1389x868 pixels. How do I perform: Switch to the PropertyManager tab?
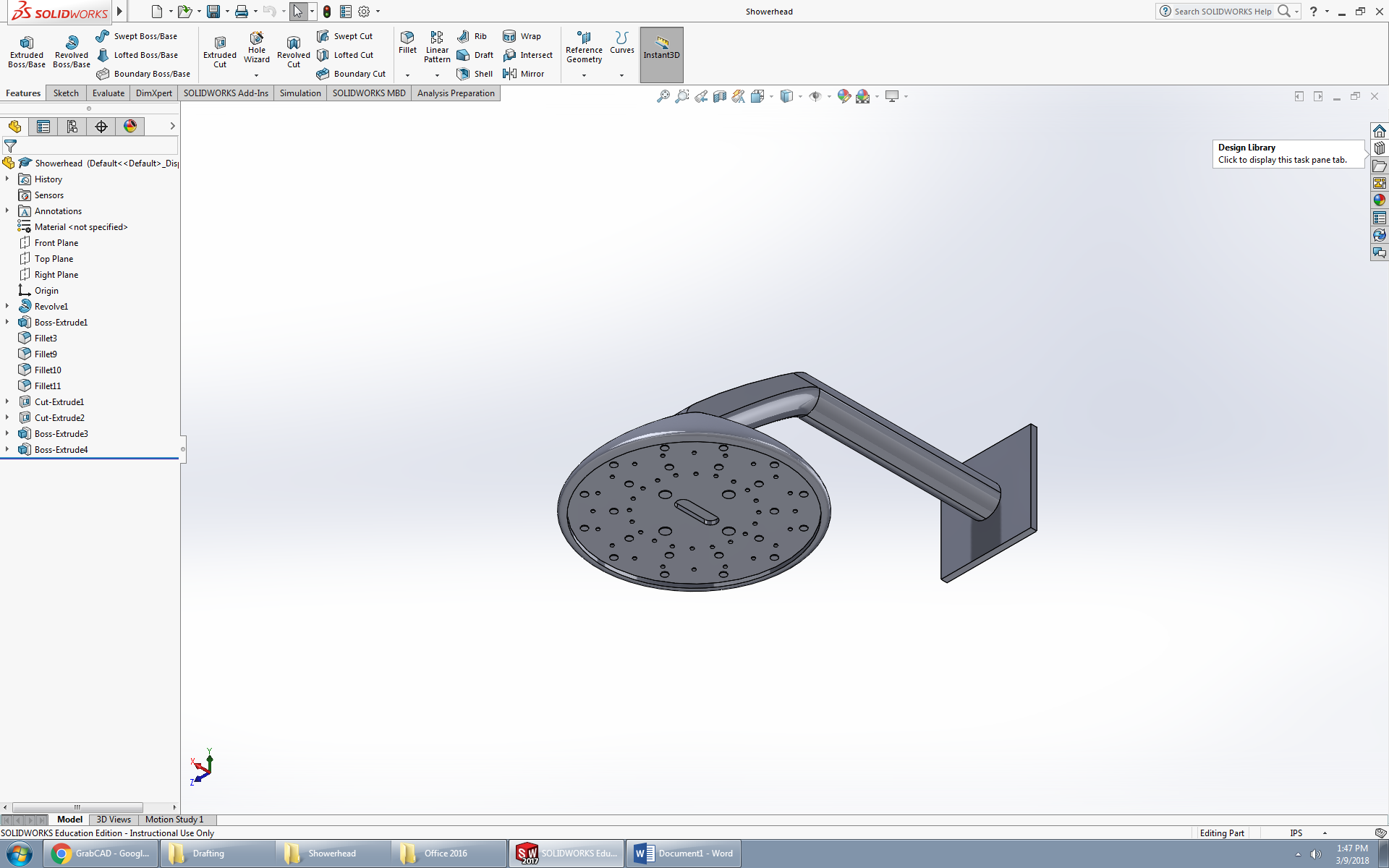coord(43,127)
